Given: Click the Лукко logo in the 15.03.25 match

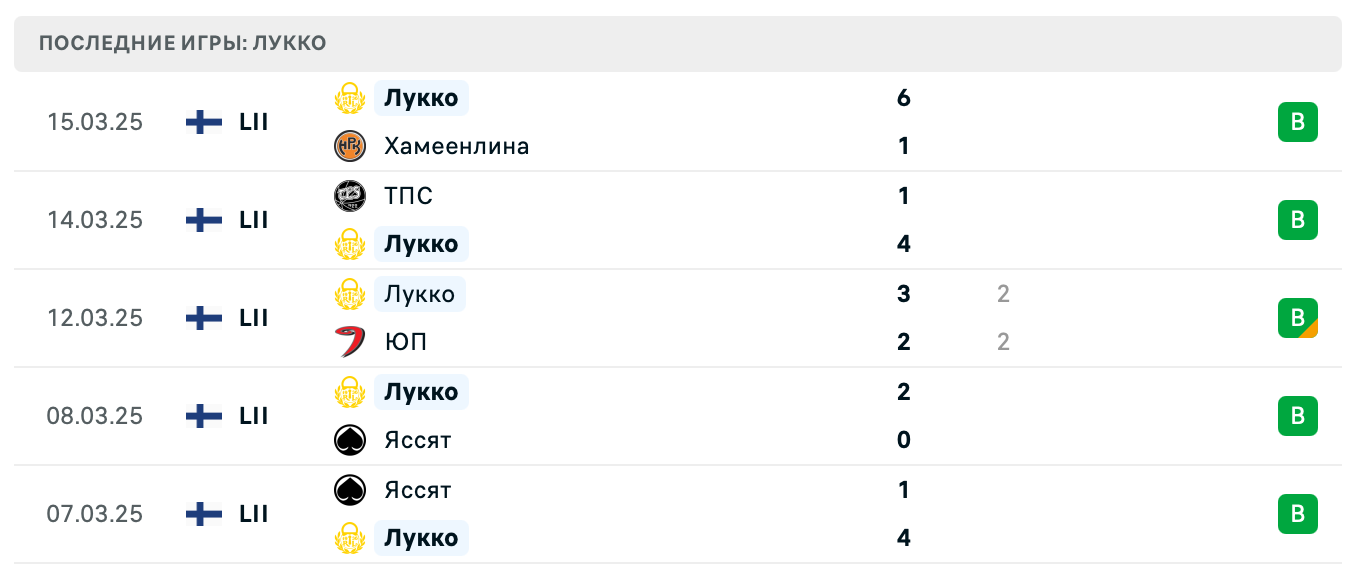Looking at the screenshot, I should (350, 98).
